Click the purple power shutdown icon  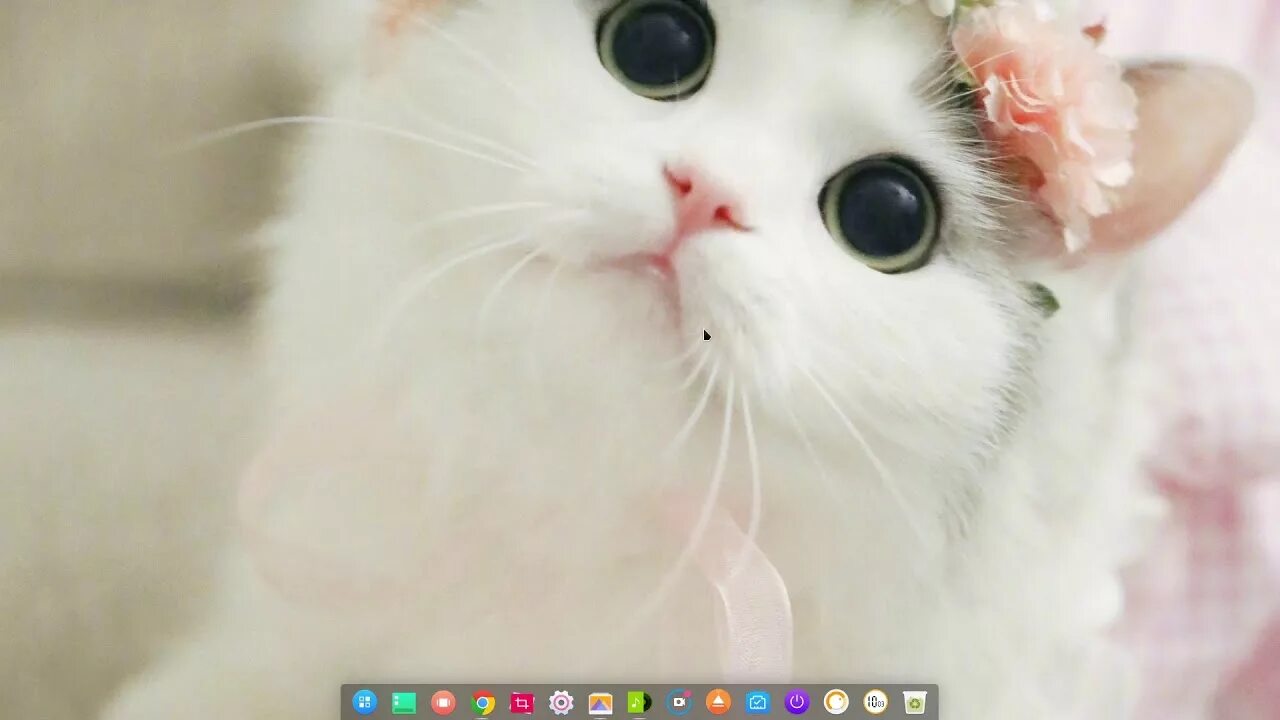797,702
